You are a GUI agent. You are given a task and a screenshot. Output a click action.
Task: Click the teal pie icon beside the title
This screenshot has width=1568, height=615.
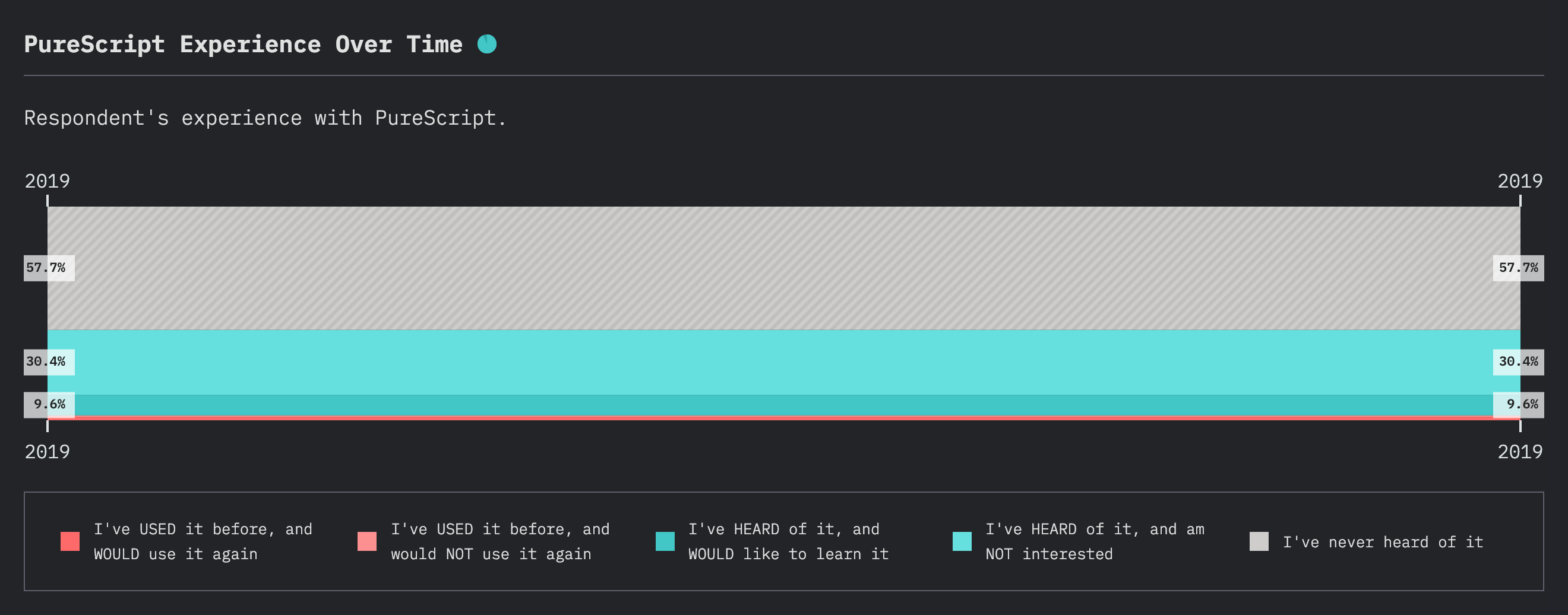click(x=487, y=44)
